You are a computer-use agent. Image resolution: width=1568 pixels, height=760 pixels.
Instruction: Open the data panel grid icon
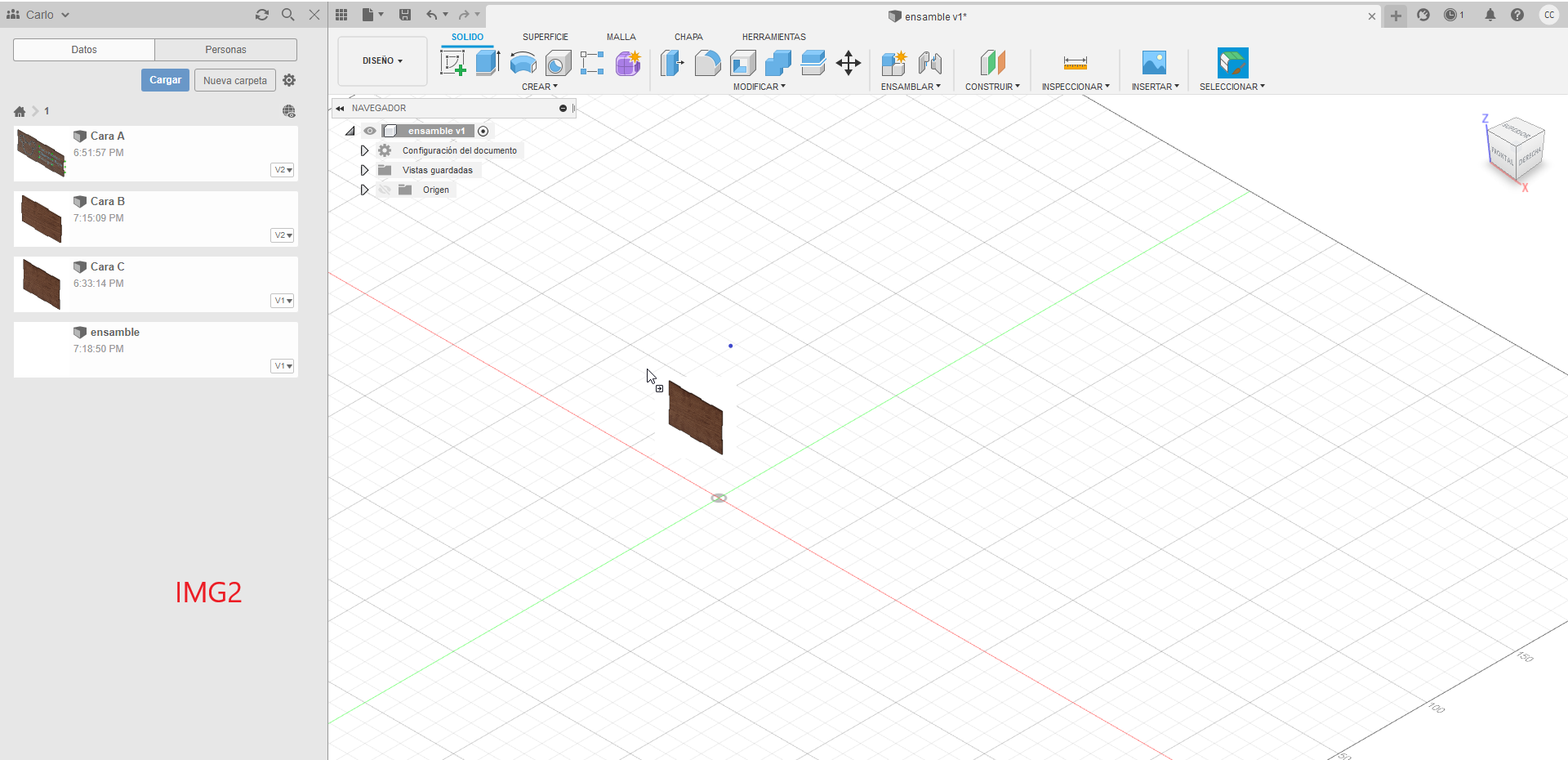click(341, 15)
